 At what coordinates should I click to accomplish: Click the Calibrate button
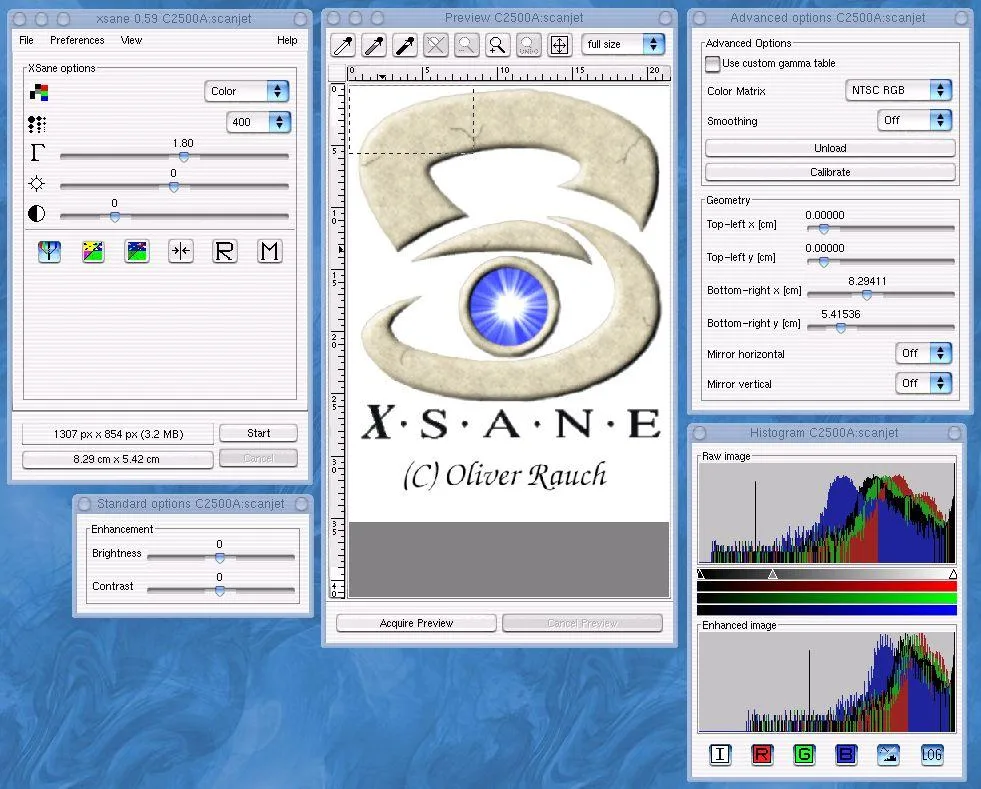pos(830,172)
